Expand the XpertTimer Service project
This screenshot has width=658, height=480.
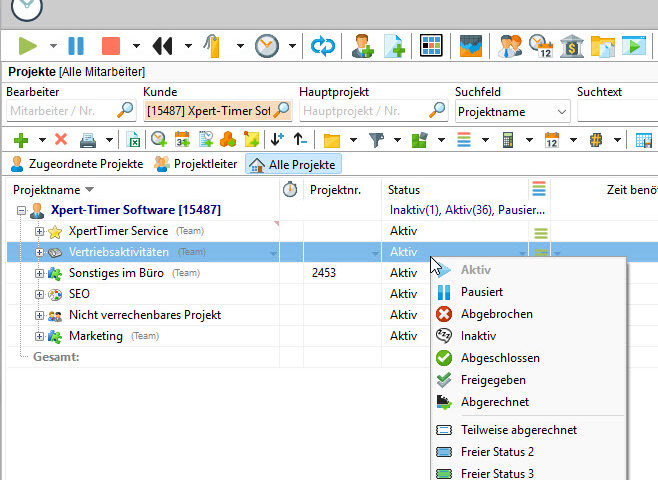point(39,231)
